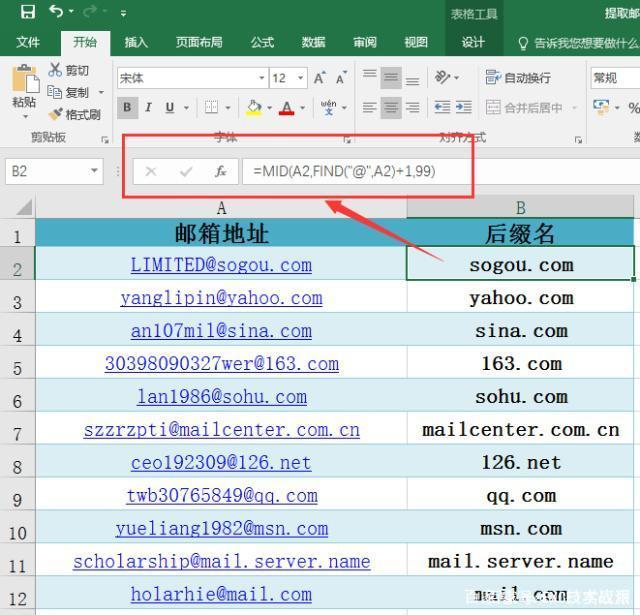Click the formula bar cancel X icon
The image size is (640, 615).
coord(151,171)
